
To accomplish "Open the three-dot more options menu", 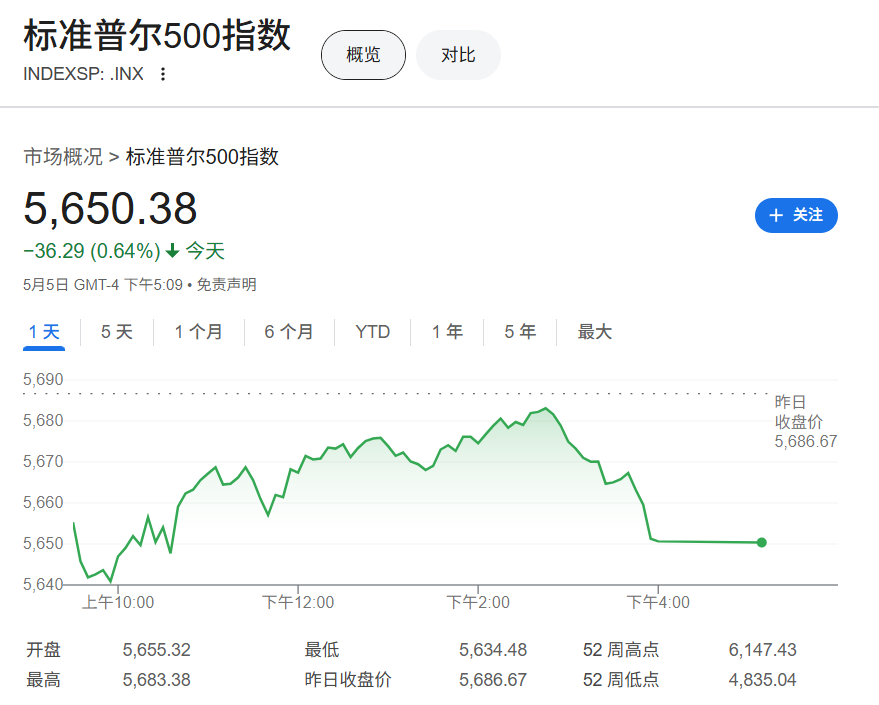I will (163, 74).
